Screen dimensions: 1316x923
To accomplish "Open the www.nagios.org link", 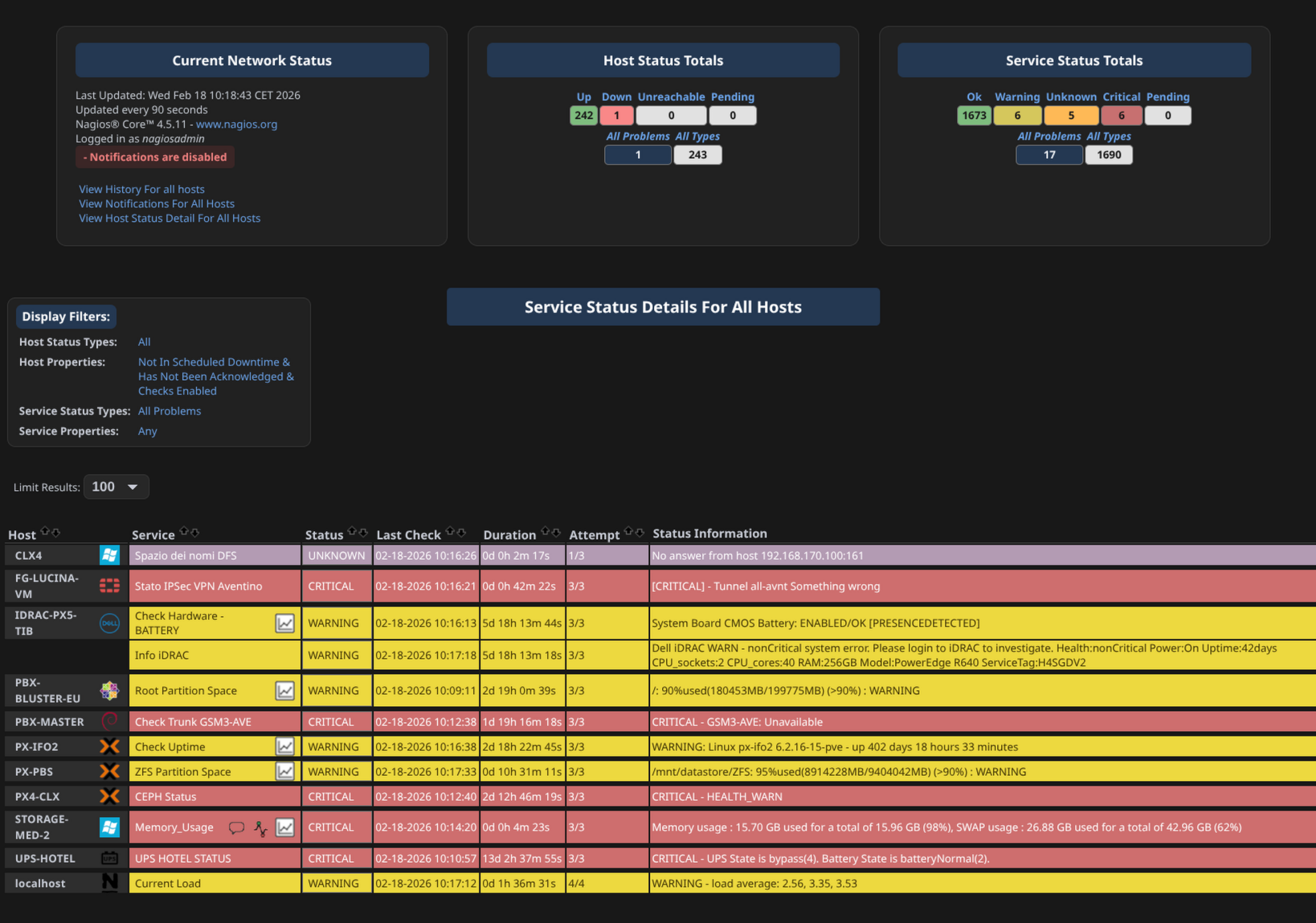I will click(236, 125).
